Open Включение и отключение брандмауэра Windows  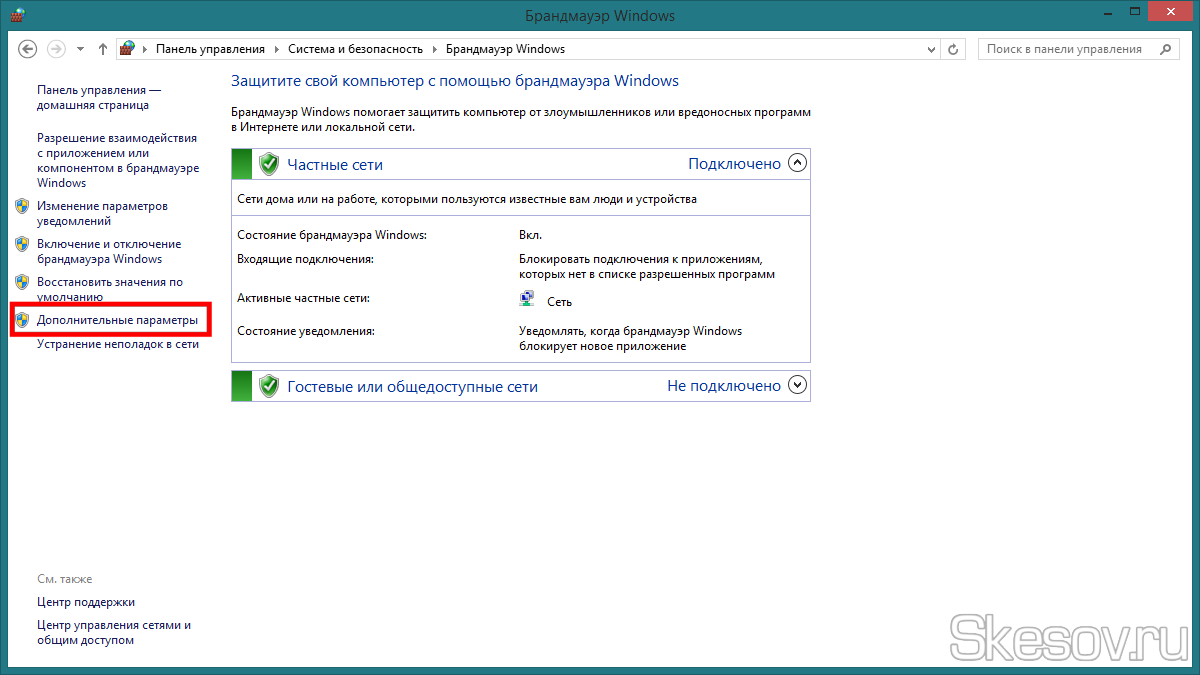pyautogui.click(x=108, y=251)
